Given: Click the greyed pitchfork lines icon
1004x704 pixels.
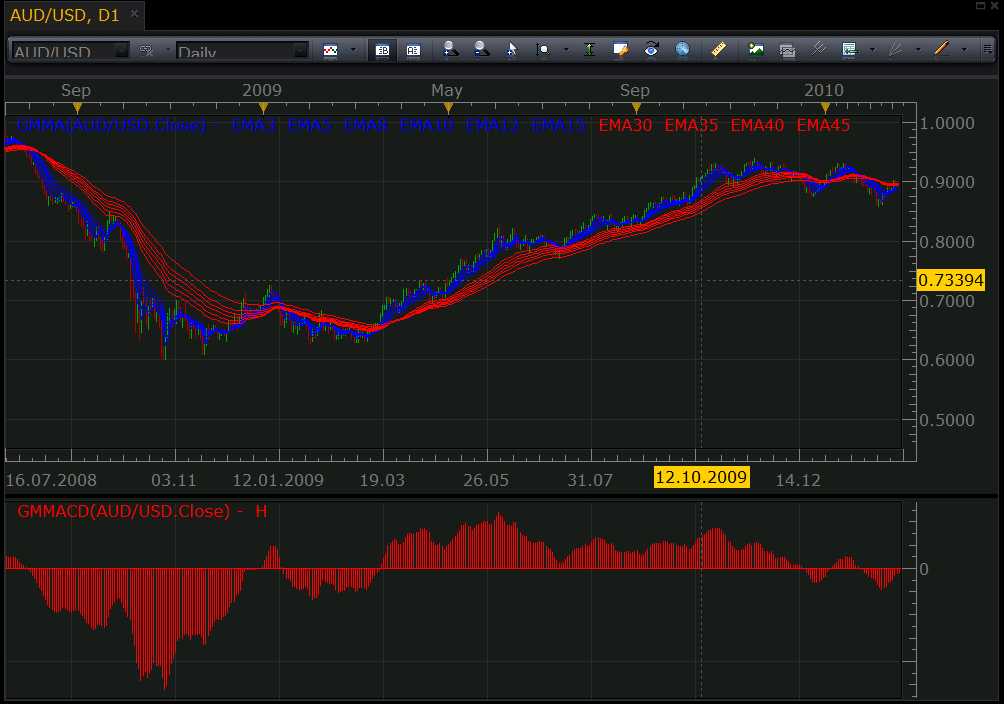Looking at the screenshot, I should (x=818, y=49).
